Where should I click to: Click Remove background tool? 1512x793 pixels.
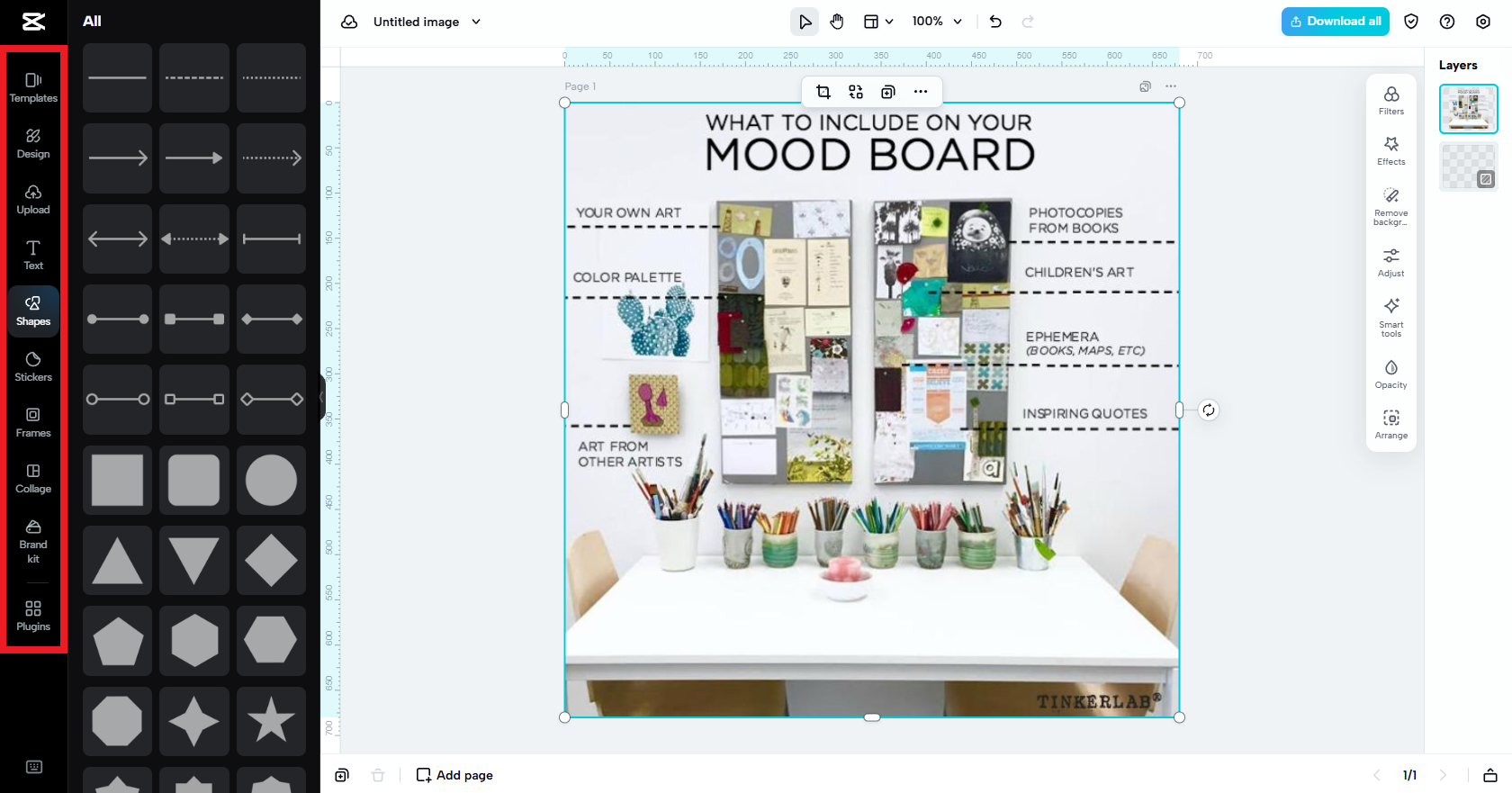1391,206
